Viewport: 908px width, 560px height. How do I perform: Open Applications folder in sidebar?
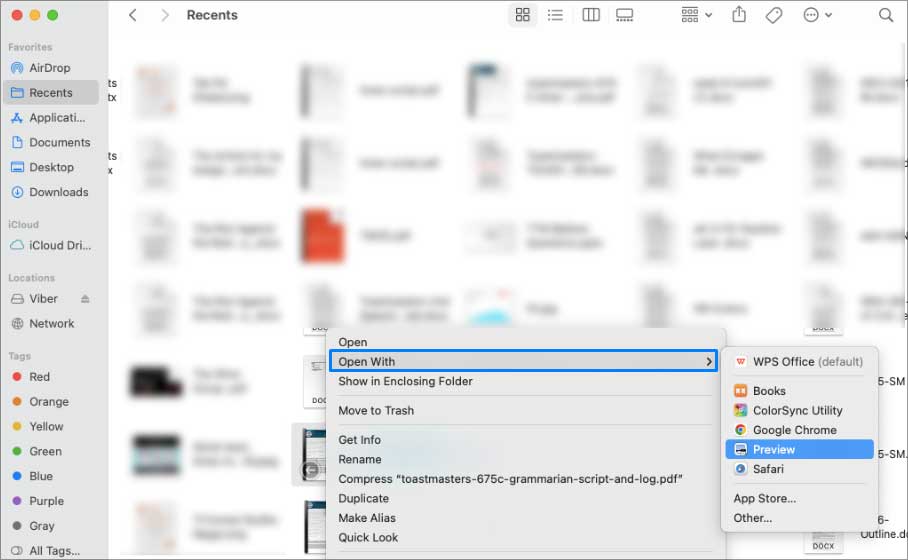(50, 118)
